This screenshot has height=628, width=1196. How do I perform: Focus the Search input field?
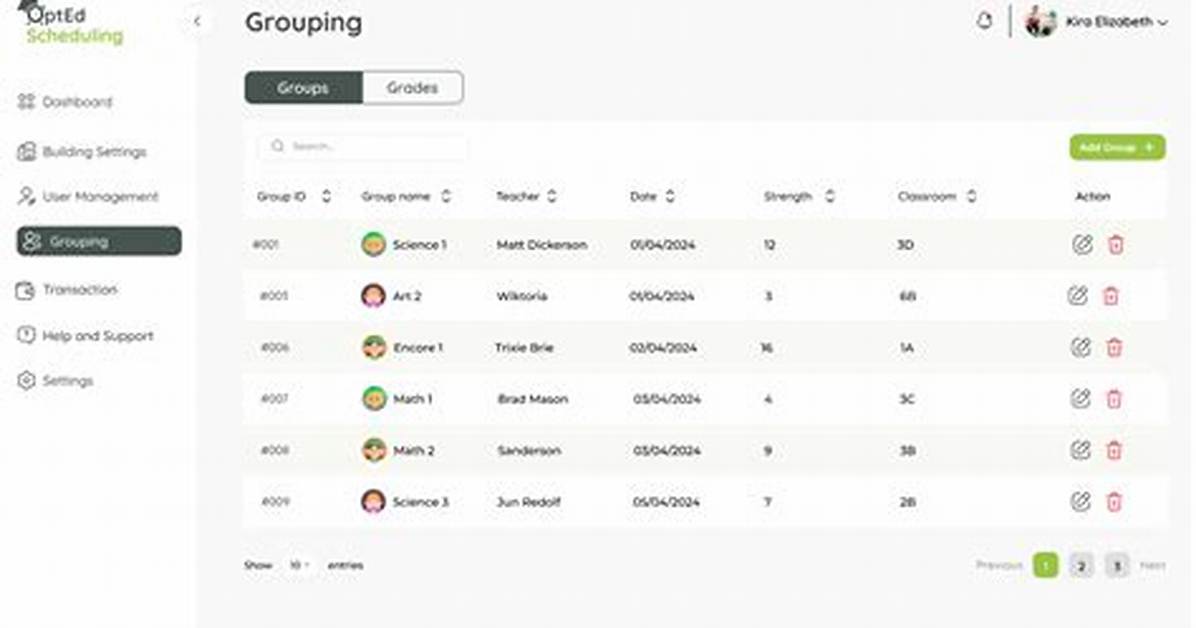tap(362, 146)
